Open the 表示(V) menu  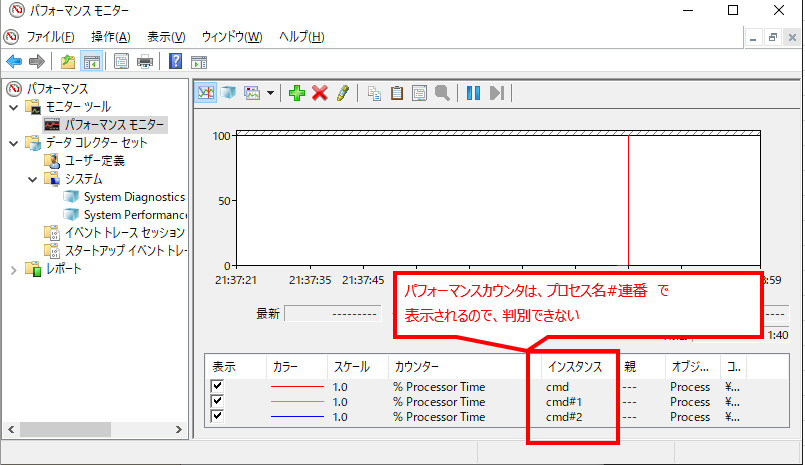[166, 37]
